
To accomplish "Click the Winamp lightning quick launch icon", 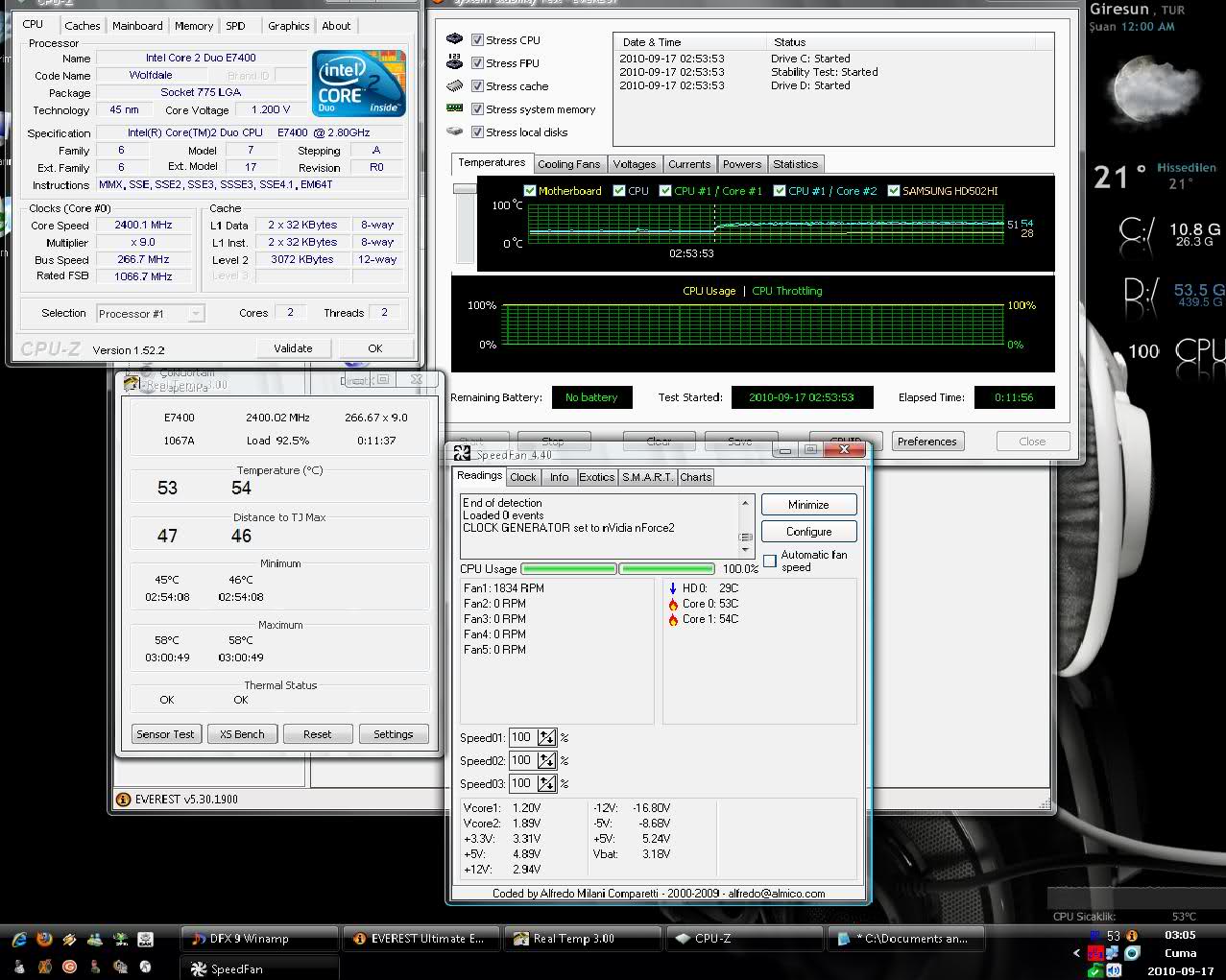I will click(x=69, y=939).
